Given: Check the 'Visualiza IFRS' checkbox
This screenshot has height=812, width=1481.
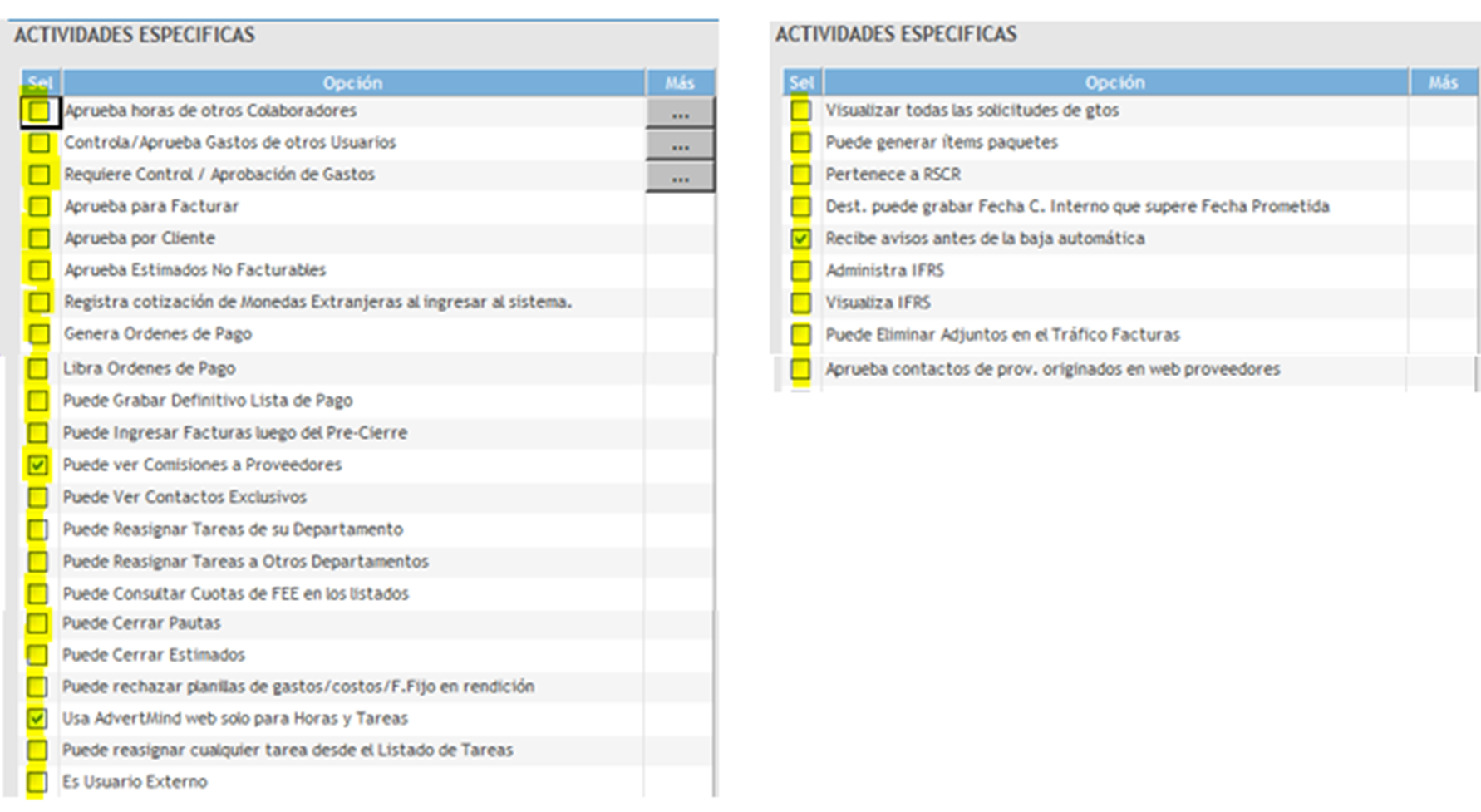Looking at the screenshot, I should pyautogui.click(x=800, y=303).
